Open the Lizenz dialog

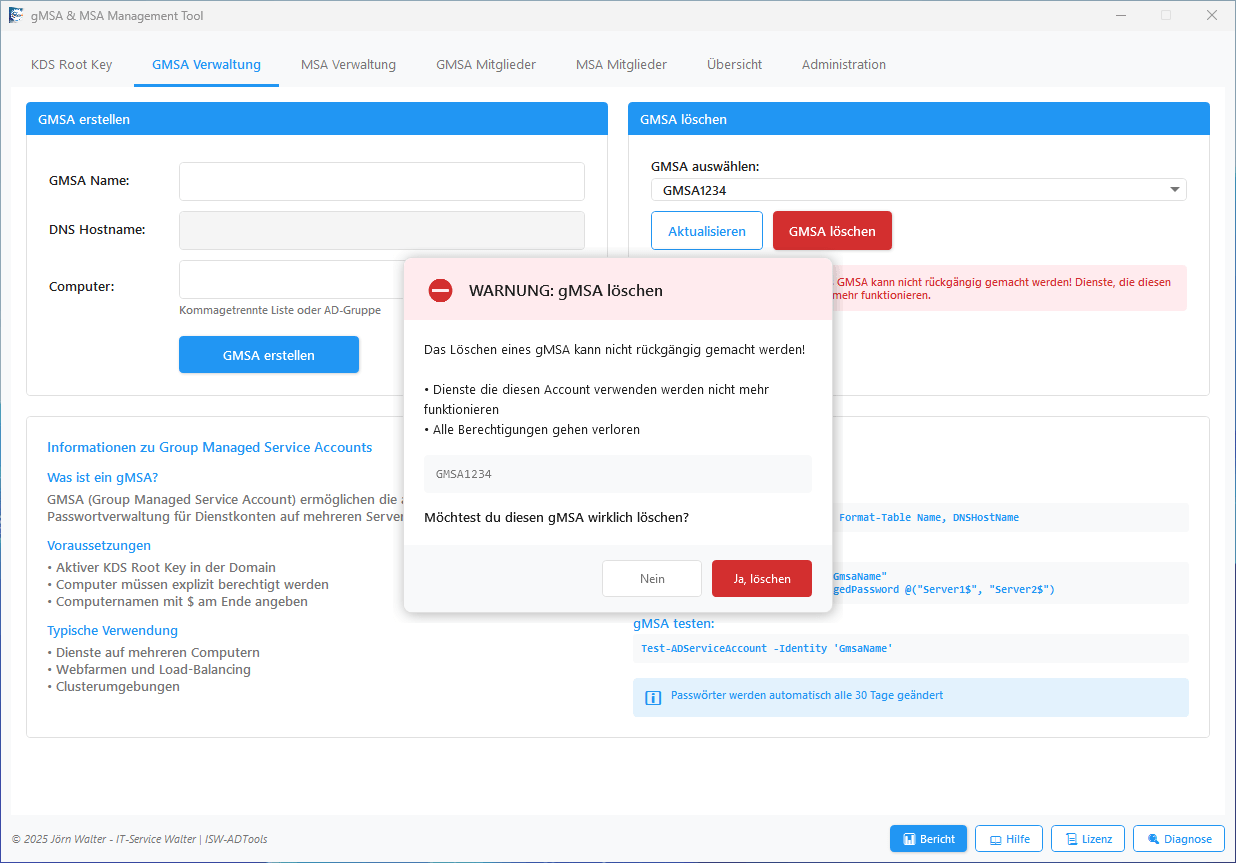[x=1088, y=839]
